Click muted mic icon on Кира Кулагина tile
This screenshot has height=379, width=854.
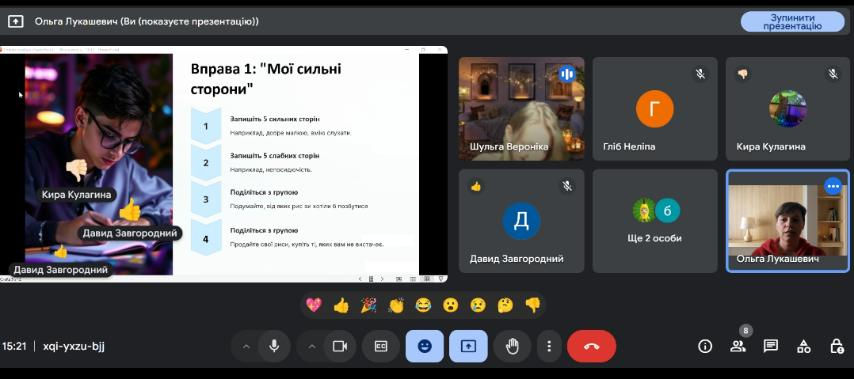833,74
